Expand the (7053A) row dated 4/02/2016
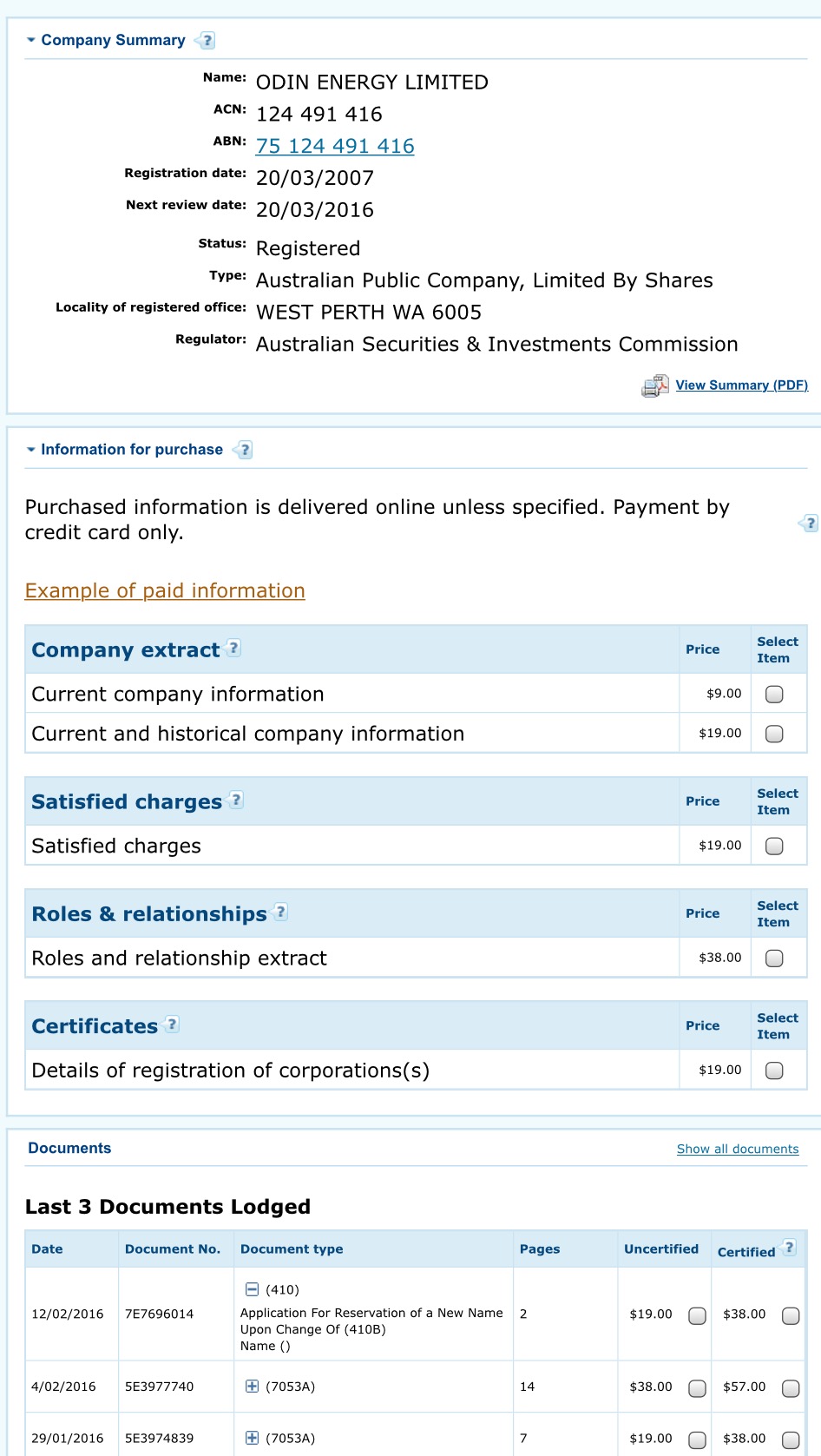Image resolution: width=821 pixels, height=1456 pixels. point(252,1387)
